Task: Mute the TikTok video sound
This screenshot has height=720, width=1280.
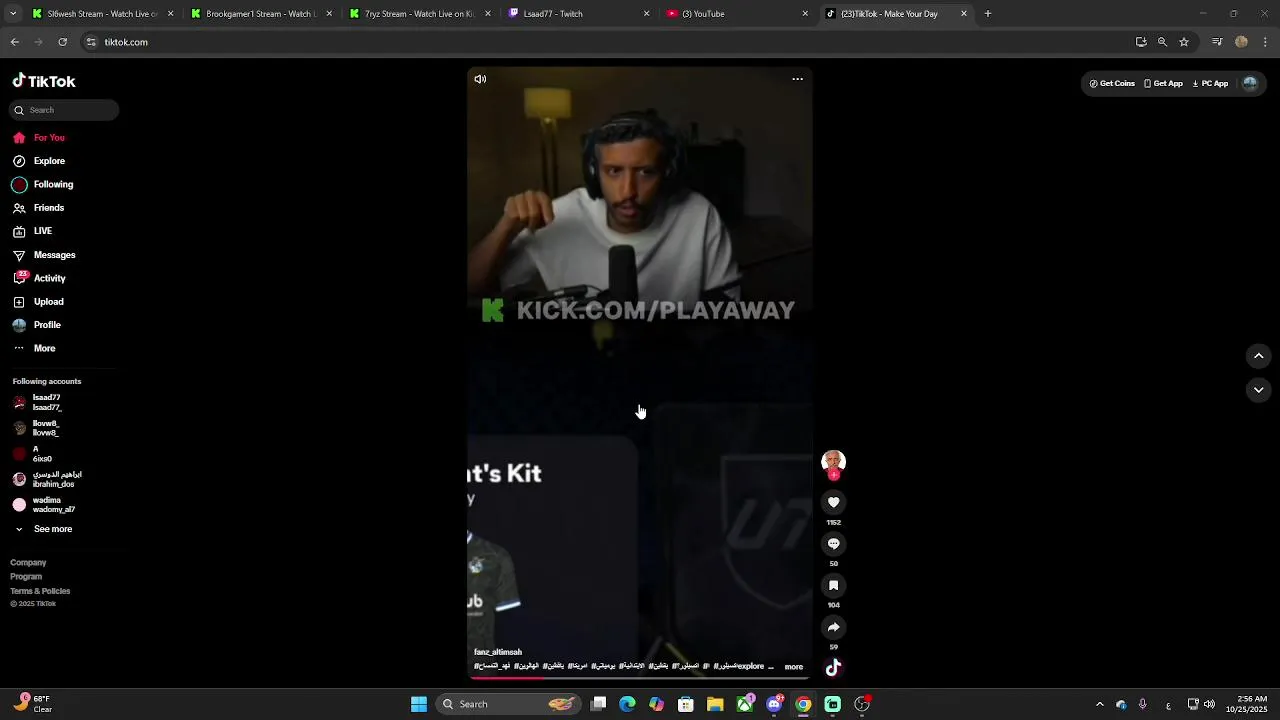Action: click(480, 79)
